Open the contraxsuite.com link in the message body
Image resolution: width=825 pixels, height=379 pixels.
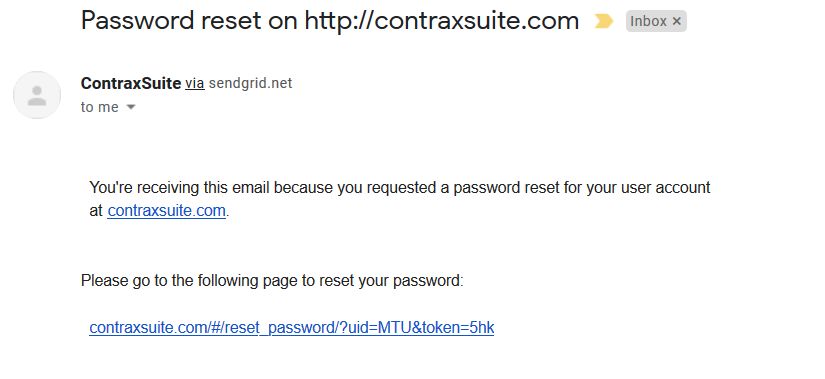coord(166,211)
